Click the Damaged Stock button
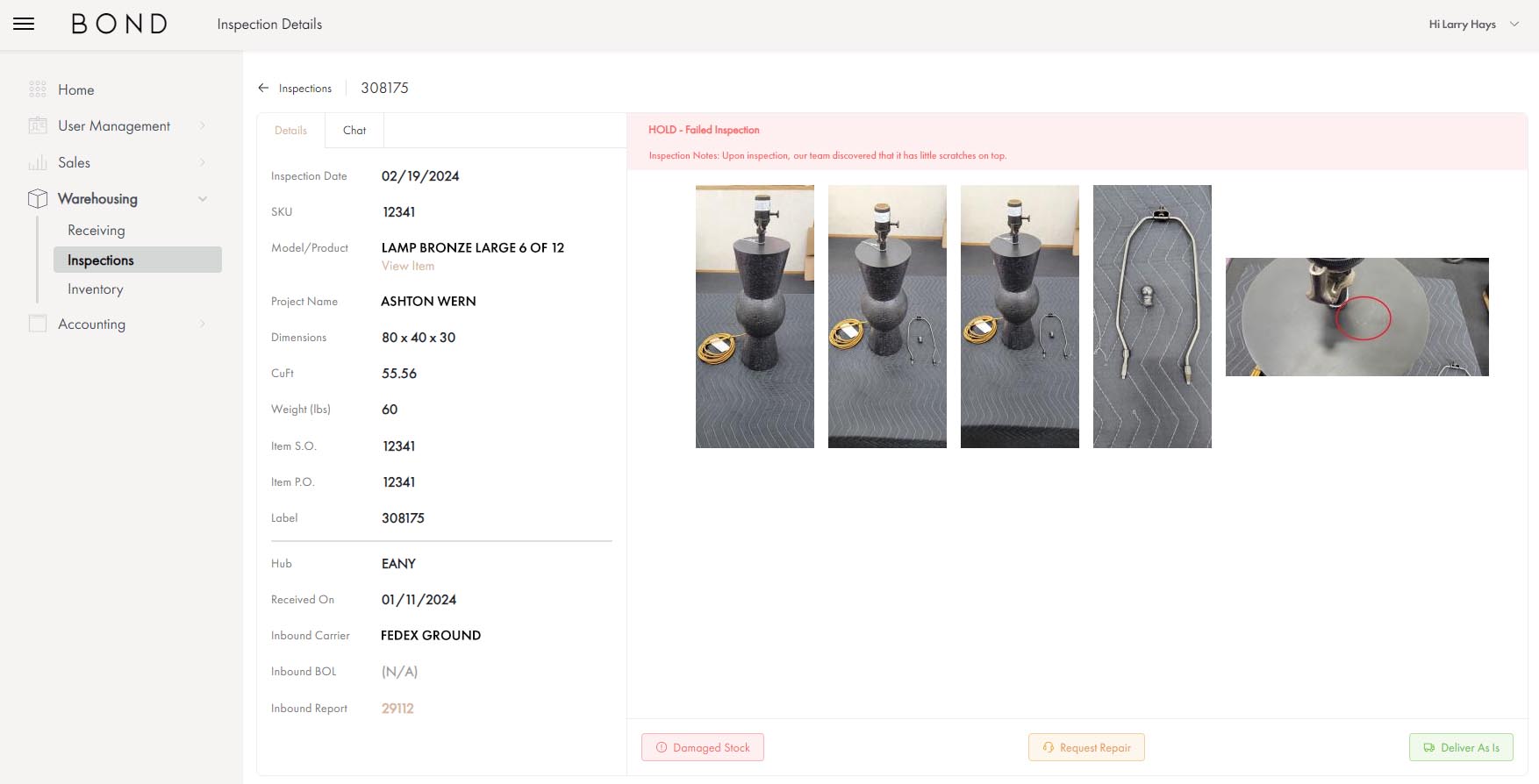Screen dimensions: 1539x784 pyautogui.click(x=703, y=747)
